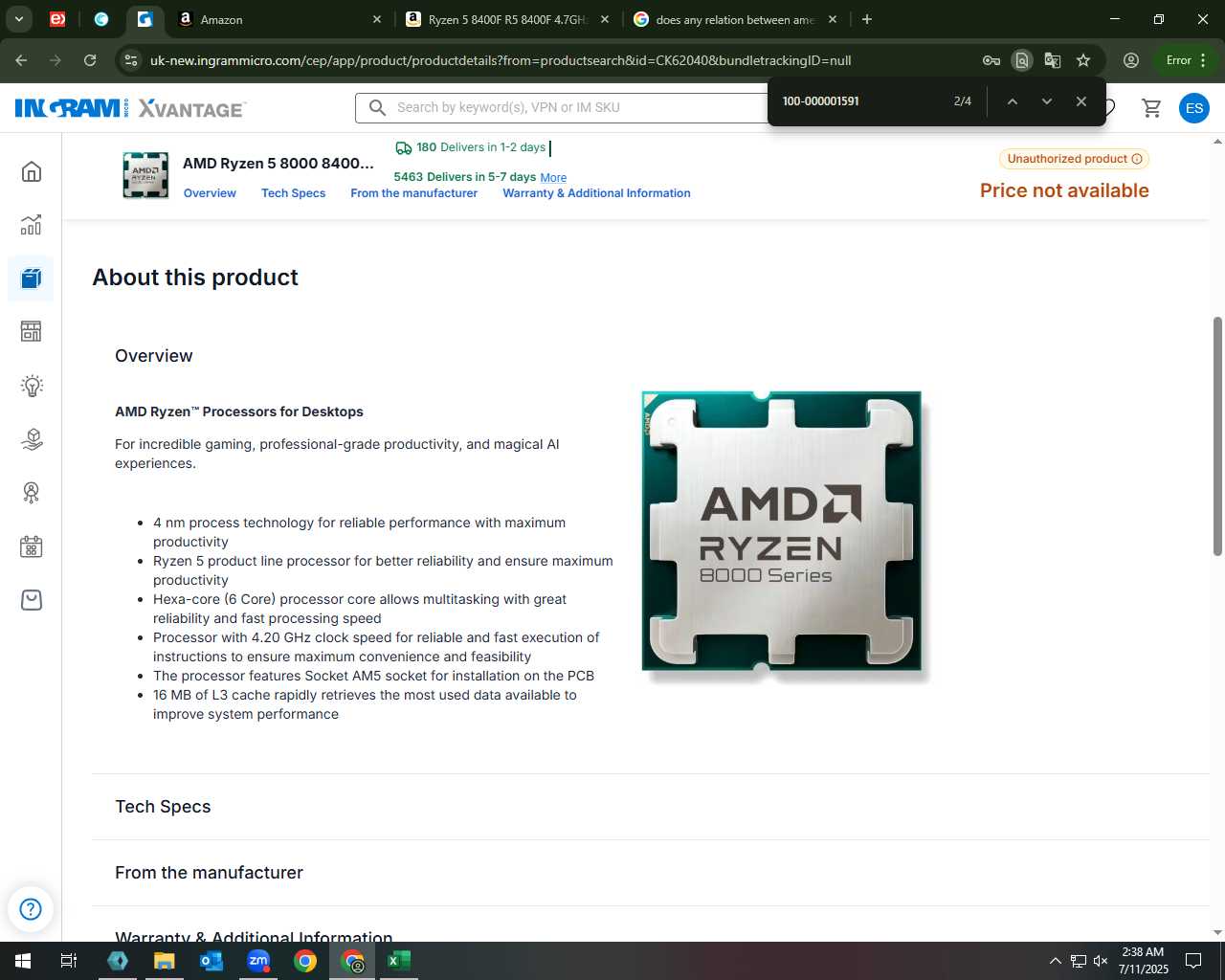Open the calendar icon in sidebar
The width and height of the screenshot is (1225, 980).
click(x=32, y=546)
